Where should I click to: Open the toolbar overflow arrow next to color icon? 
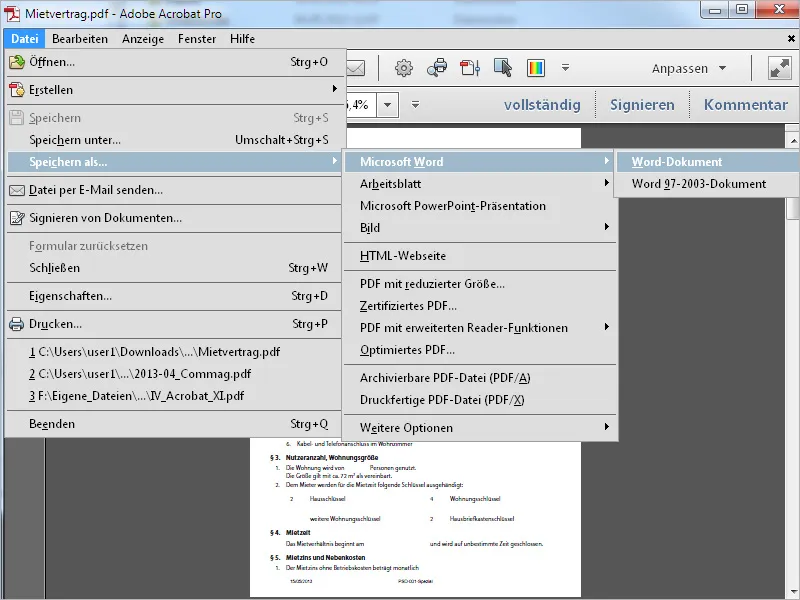(x=565, y=67)
